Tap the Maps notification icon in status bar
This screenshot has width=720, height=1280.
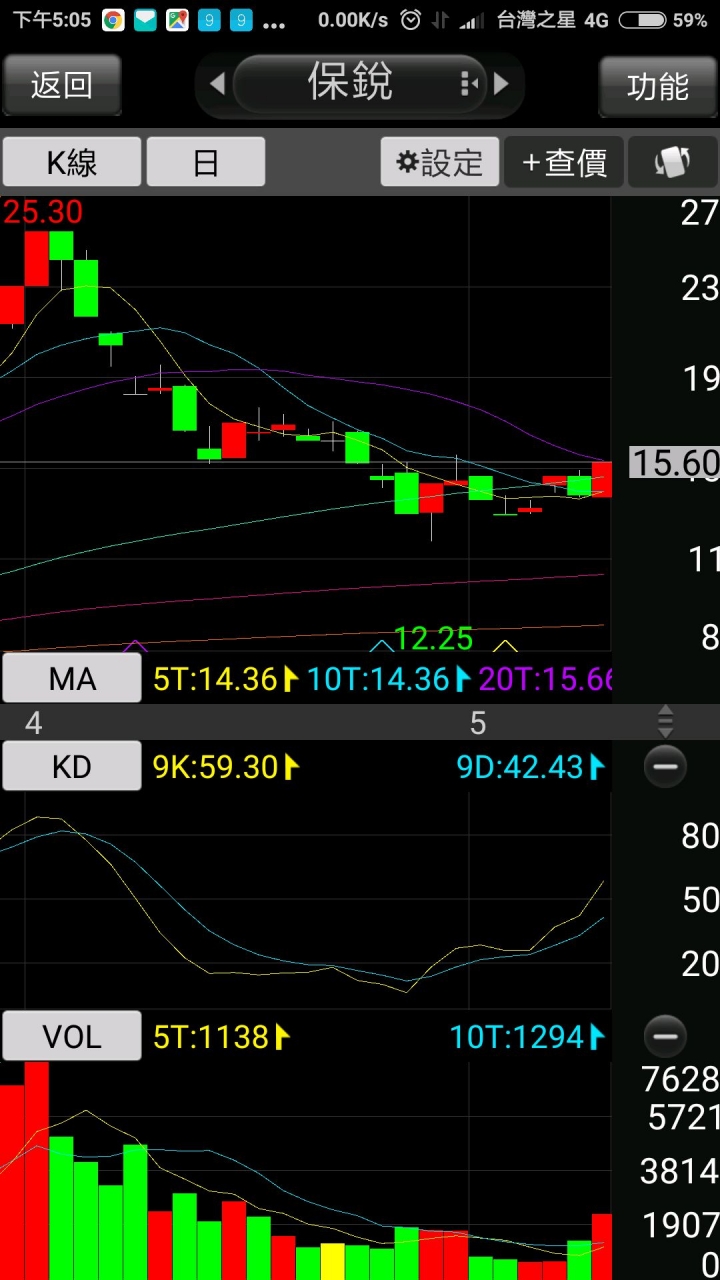(x=177, y=20)
